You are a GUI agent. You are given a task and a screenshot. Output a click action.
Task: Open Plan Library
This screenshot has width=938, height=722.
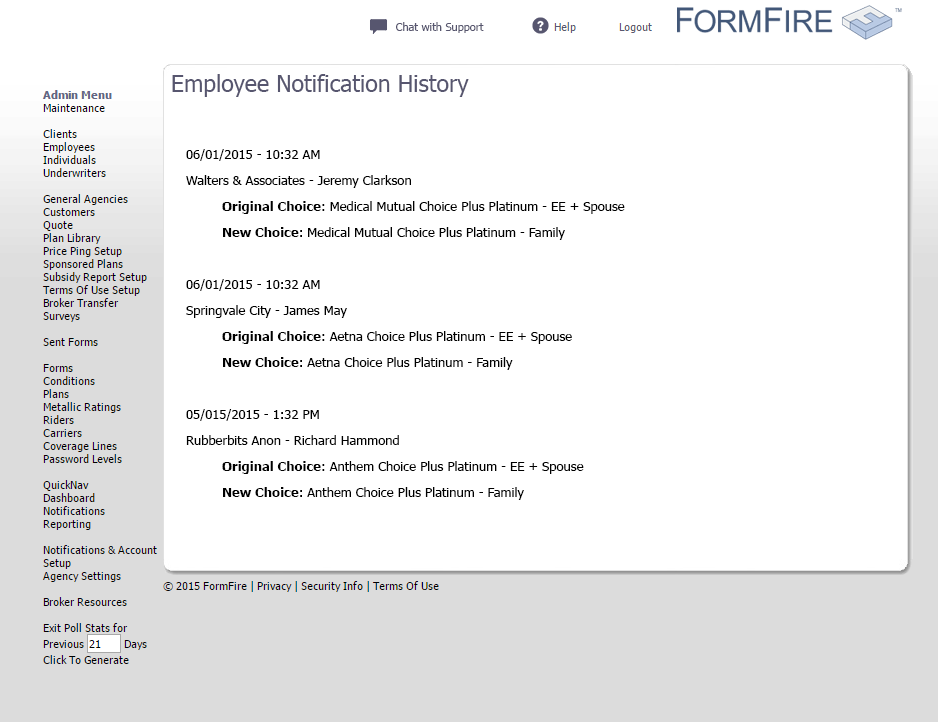click(x=72, y=238)
